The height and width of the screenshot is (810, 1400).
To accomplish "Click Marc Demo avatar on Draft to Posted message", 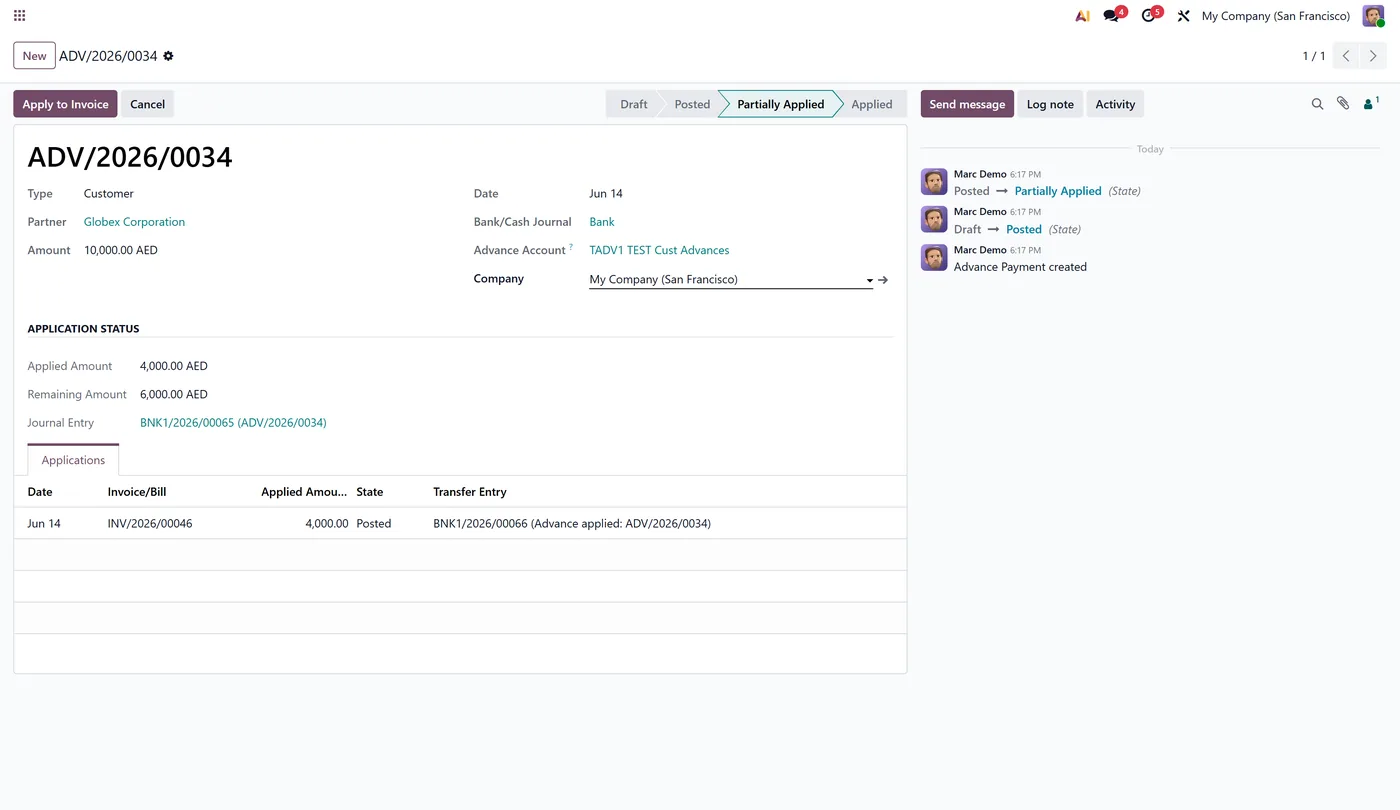I will tap(934, 220).
